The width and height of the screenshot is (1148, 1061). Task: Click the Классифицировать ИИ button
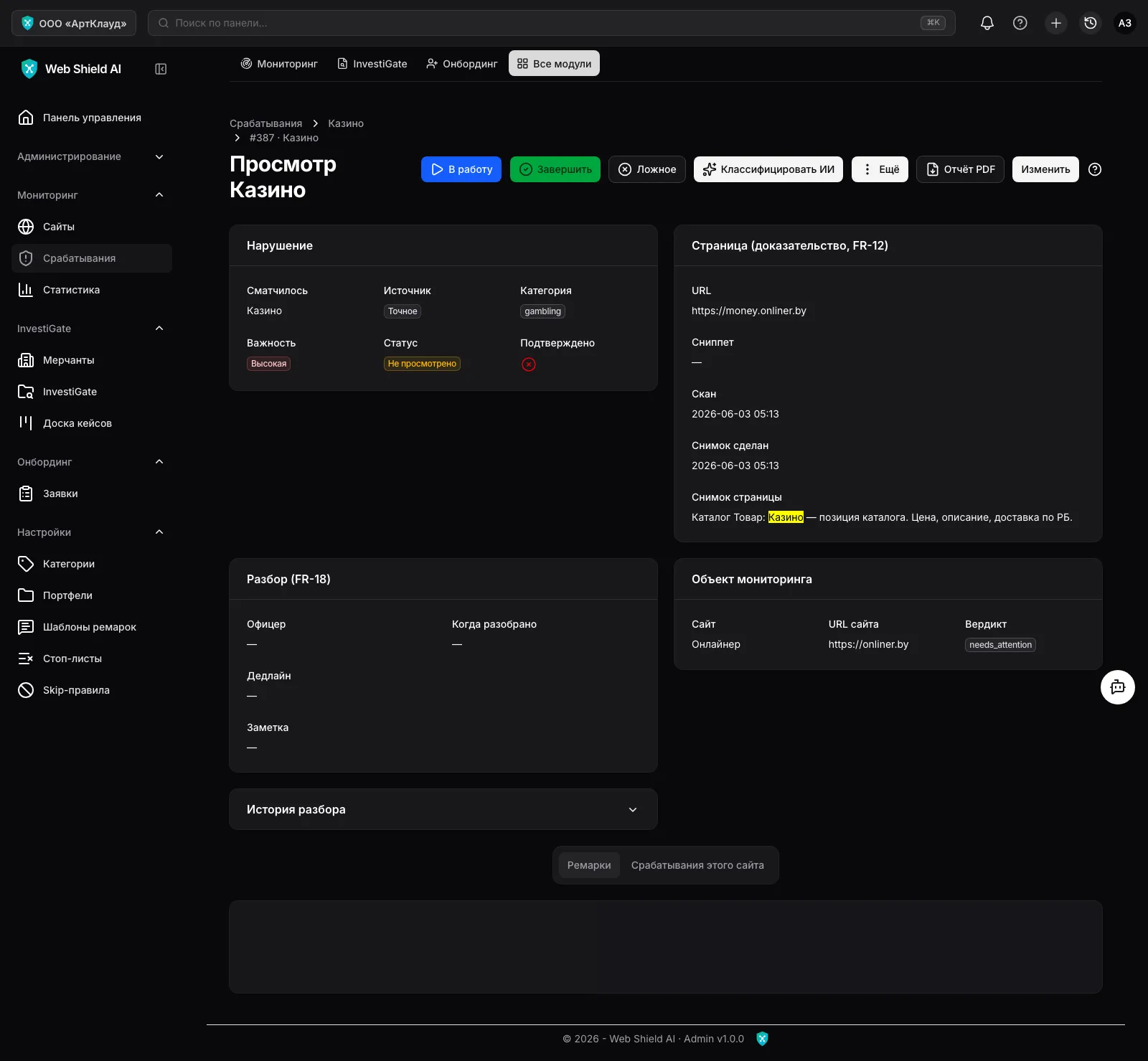pos(768,169)
